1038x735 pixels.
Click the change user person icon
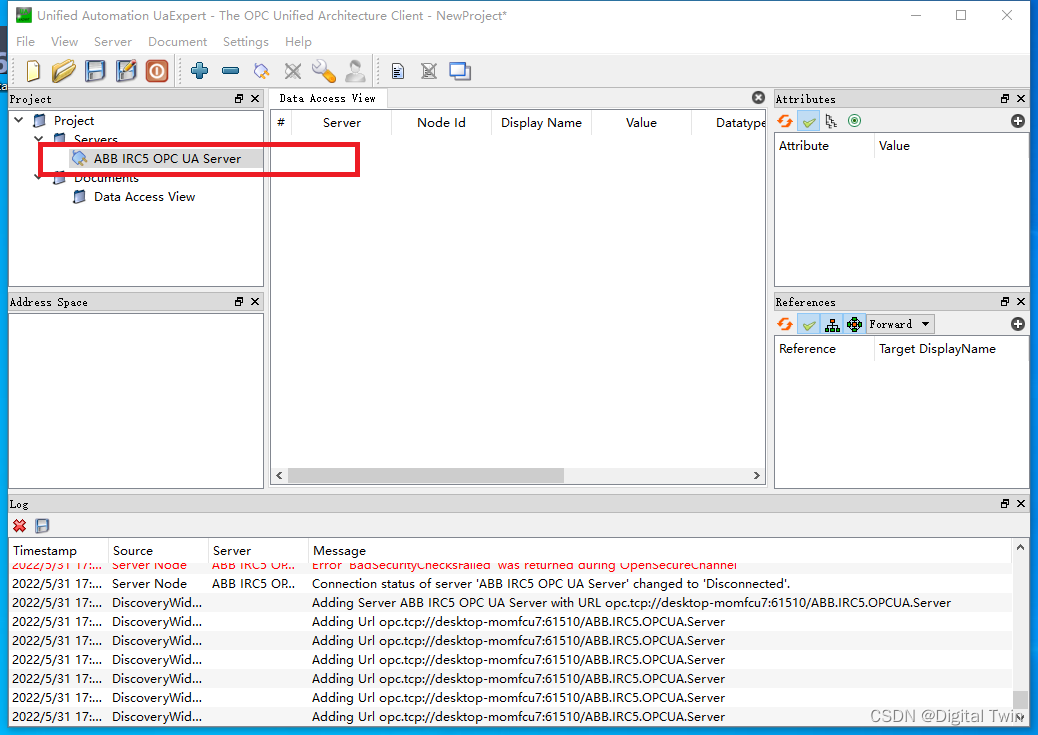click(x=355, y=70)
